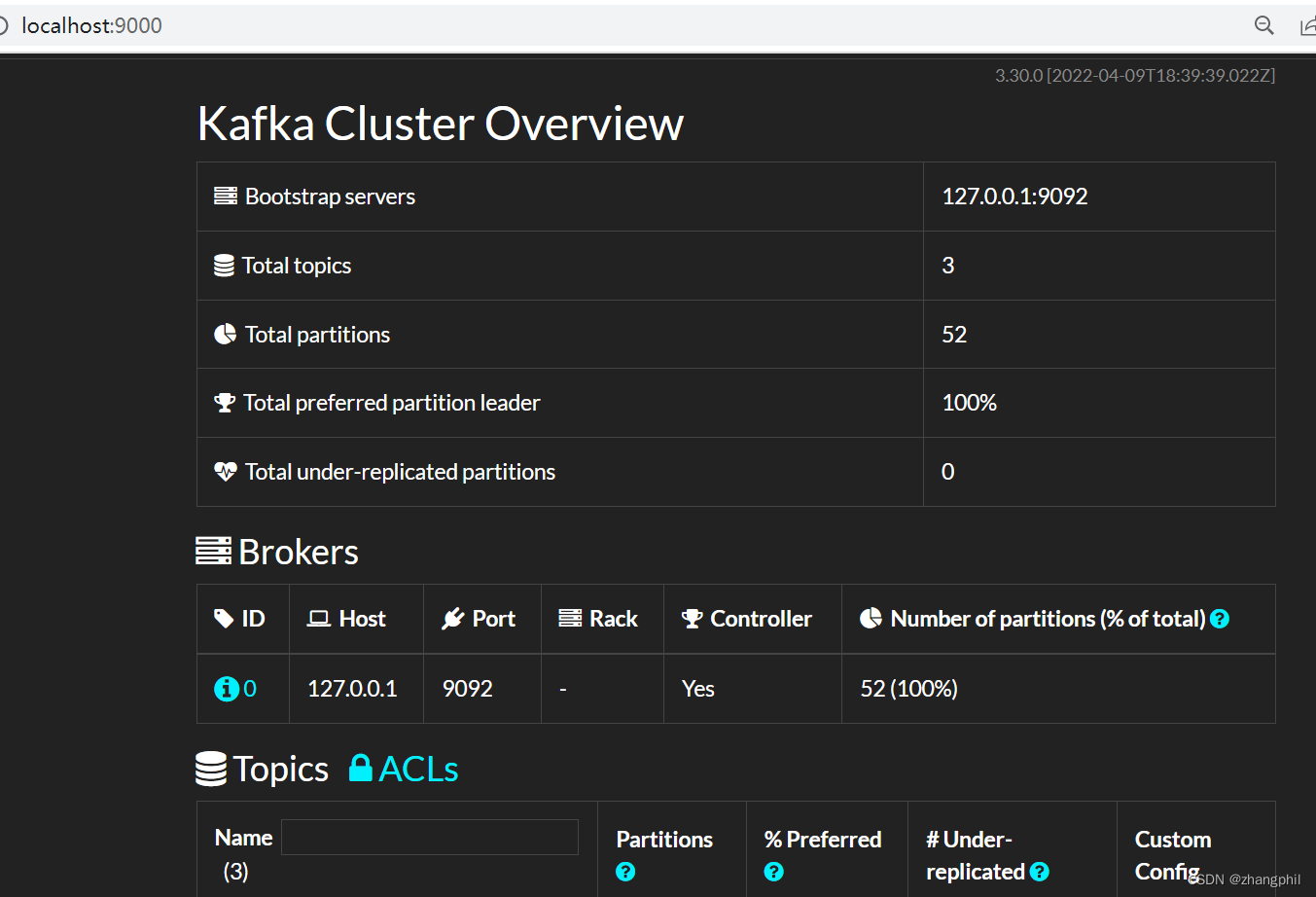The width and height of the screenshot is (1316, 897).
Task: Click the Number of partitions pie icon
Action: coord(871,619)
